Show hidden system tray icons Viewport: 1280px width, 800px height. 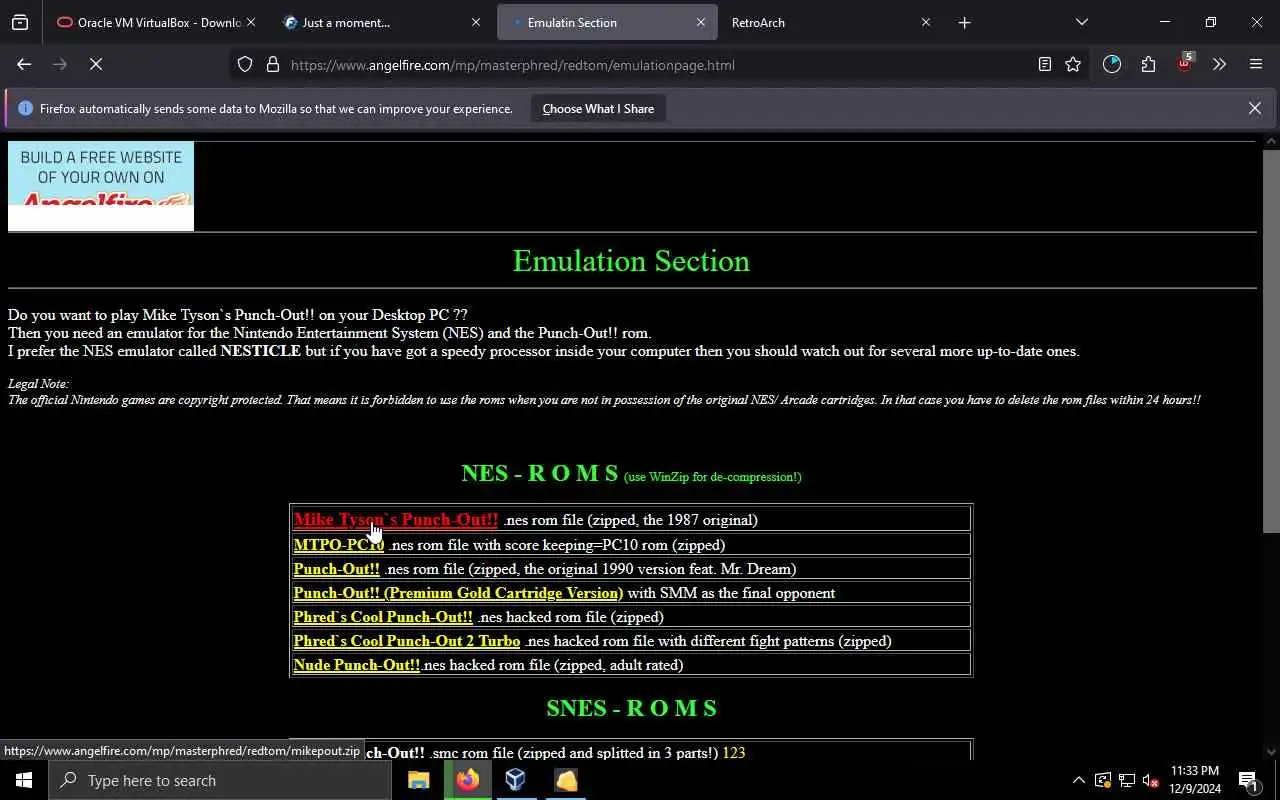tap(1078, 780)
